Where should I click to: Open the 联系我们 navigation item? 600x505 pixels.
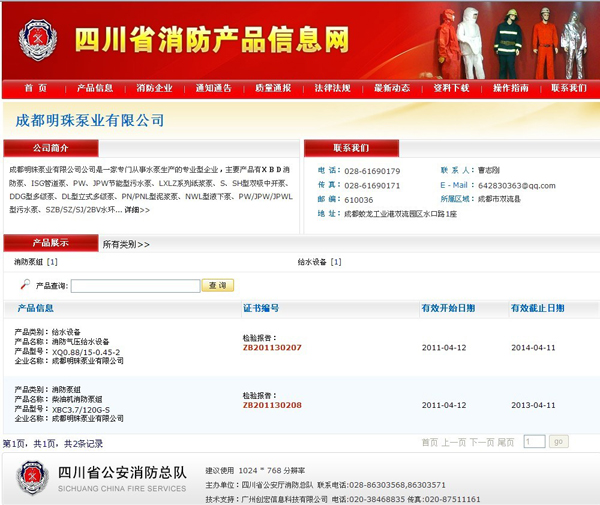[x=569, y=88]
